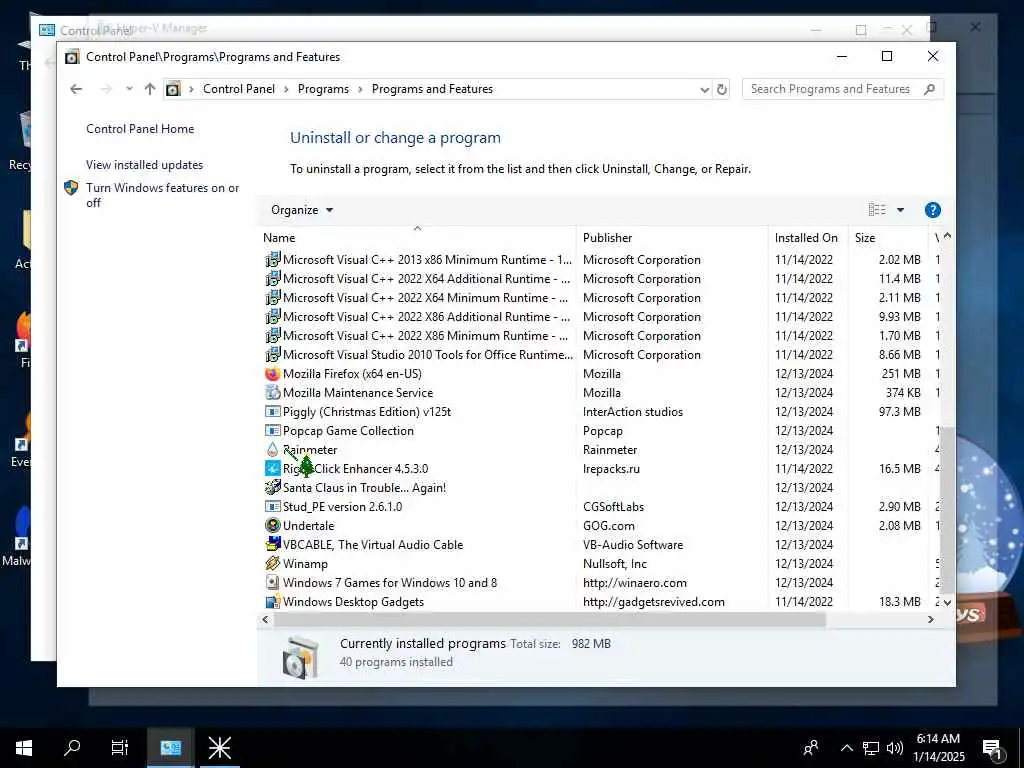Open the view options dropdown arrow
The width and height of the screenshot is (1024, 768).
[901, 210]
